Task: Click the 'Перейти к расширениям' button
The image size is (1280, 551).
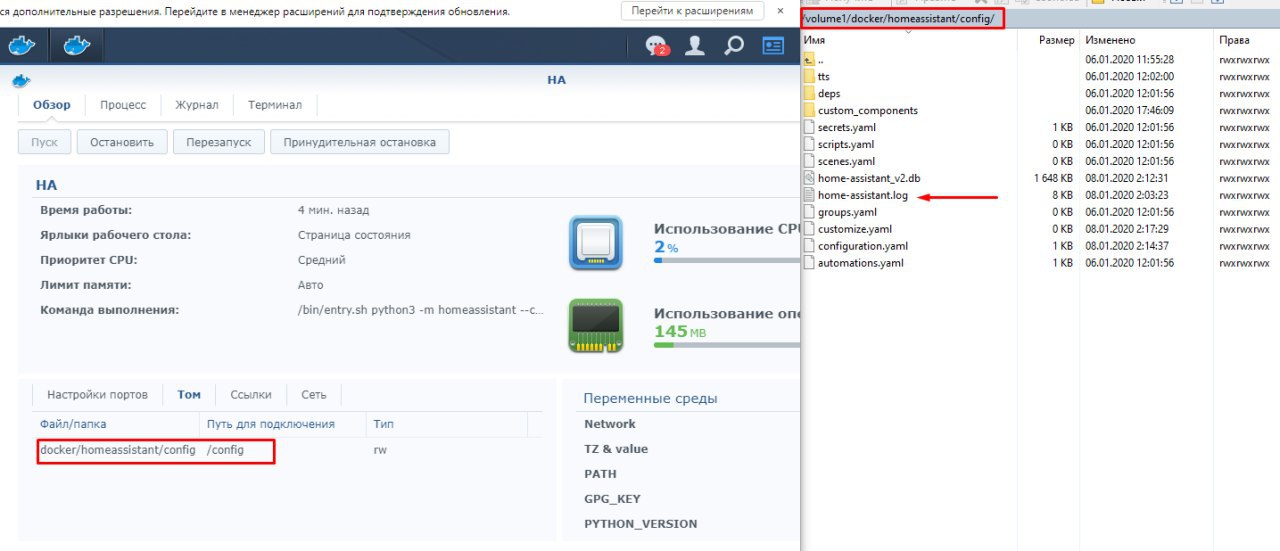Action: [692, 11]
